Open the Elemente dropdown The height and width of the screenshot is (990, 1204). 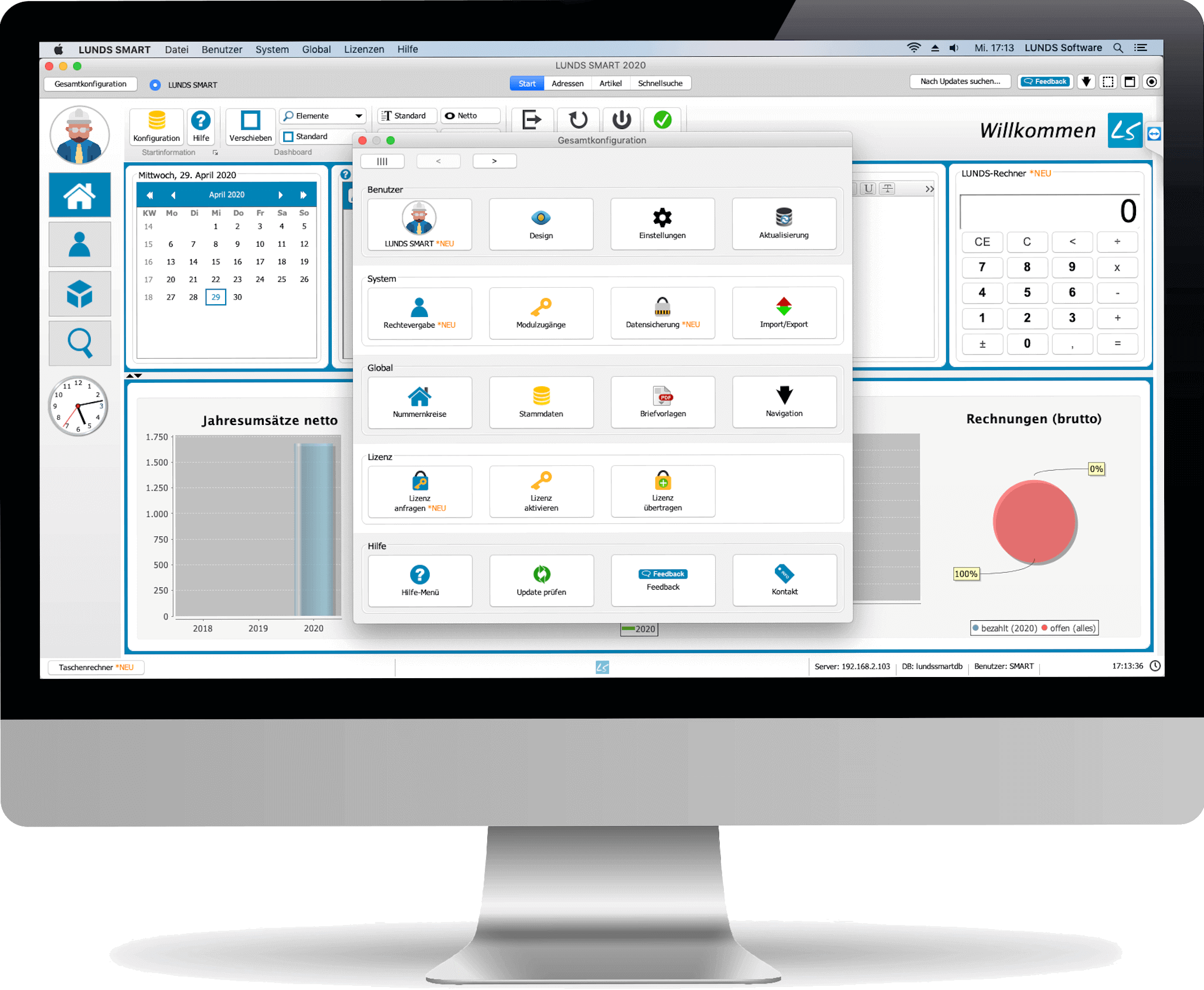pyautogui.click(x=323, y=116)
